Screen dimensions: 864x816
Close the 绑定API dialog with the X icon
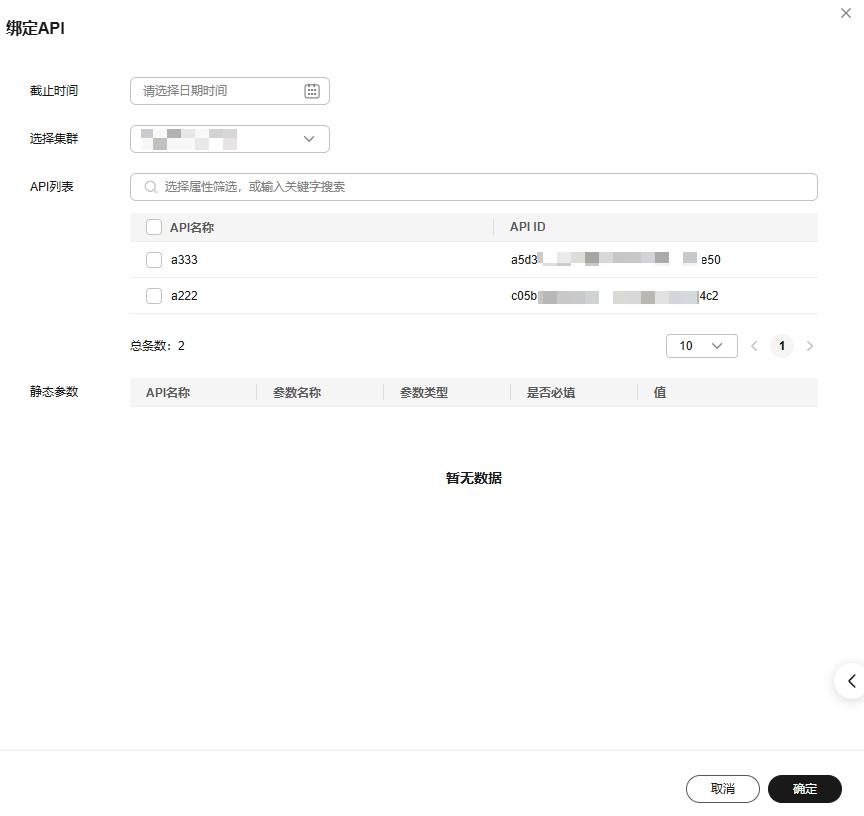(x=845, y=13)
